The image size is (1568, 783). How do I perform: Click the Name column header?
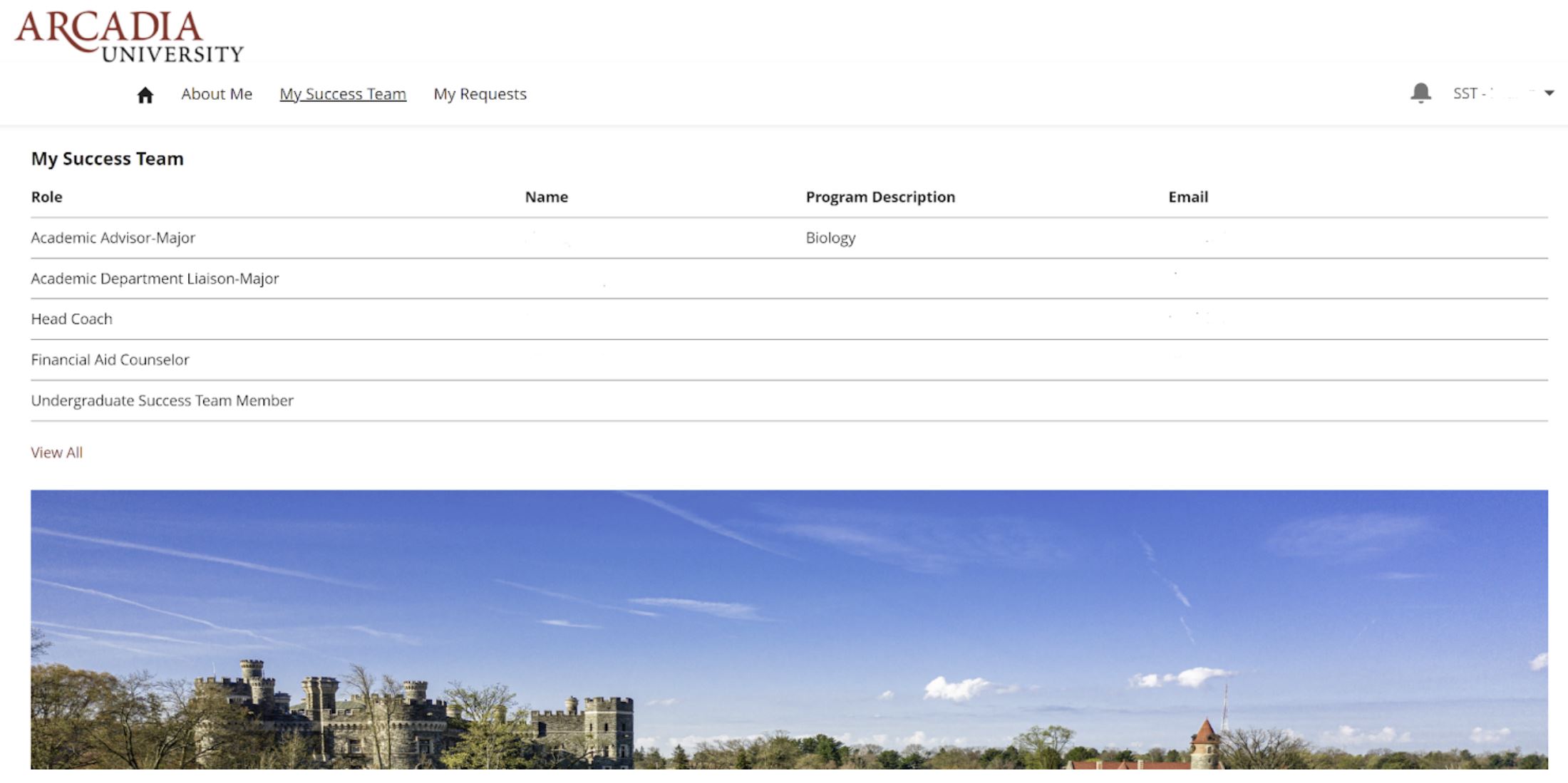coord(546,197)
